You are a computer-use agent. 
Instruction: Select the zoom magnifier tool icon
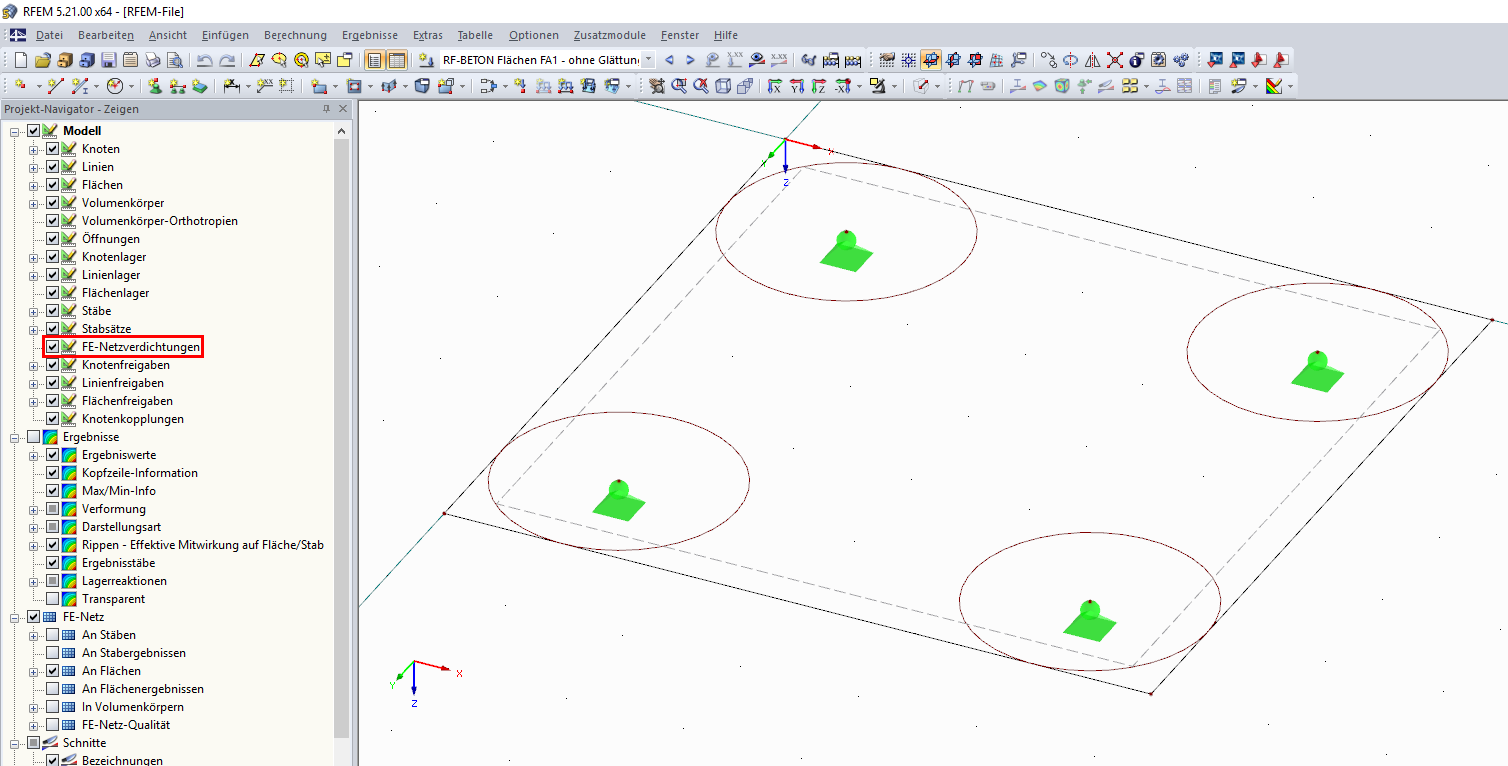coord(679,85)
